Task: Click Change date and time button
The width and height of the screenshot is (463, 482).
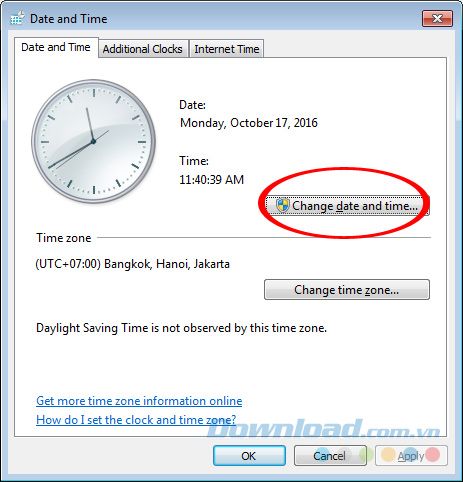Action: 347,206
